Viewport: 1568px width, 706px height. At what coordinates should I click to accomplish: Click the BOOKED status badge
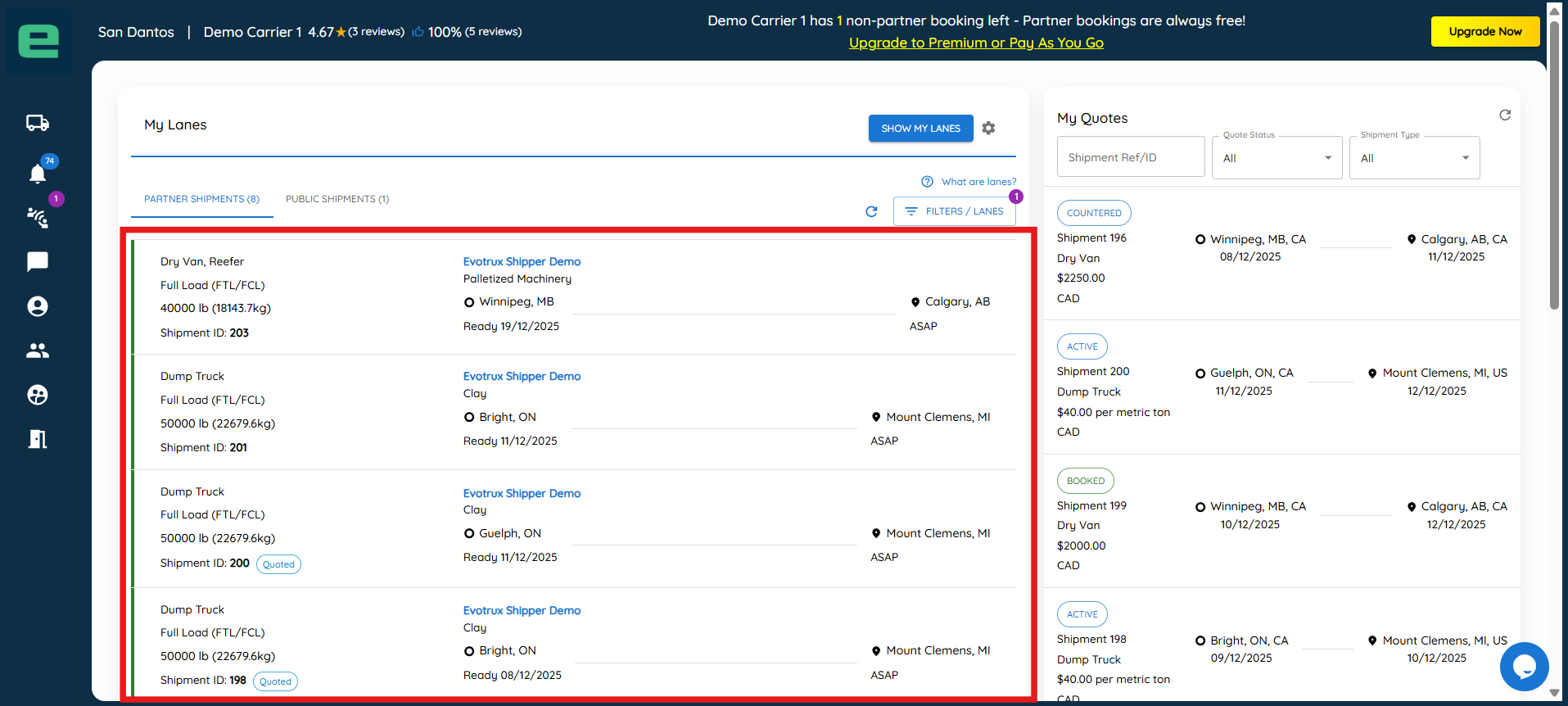(x=1086, y=481)
